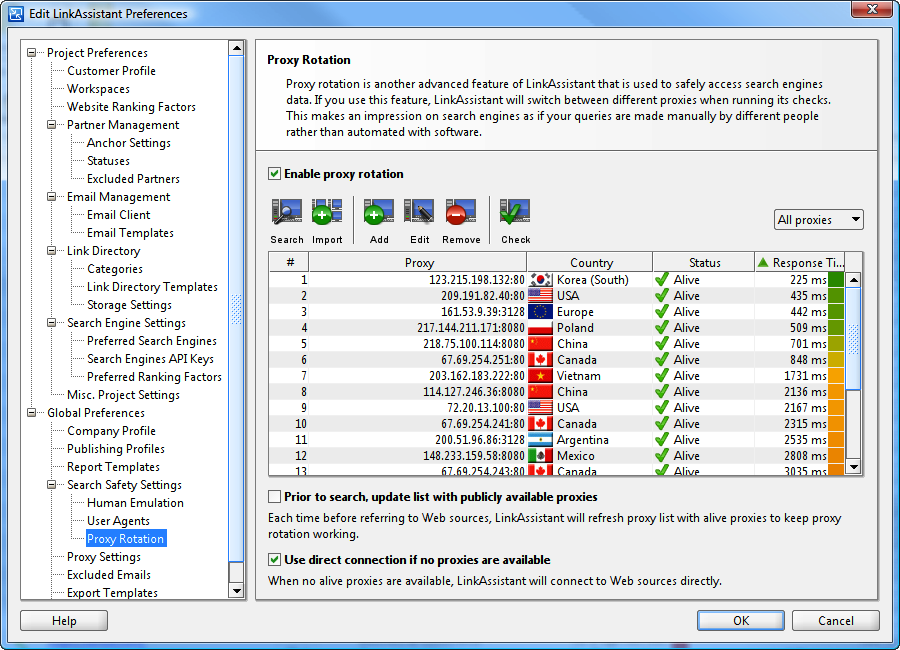Click the Import proxies icon

[x=327, y=212]
